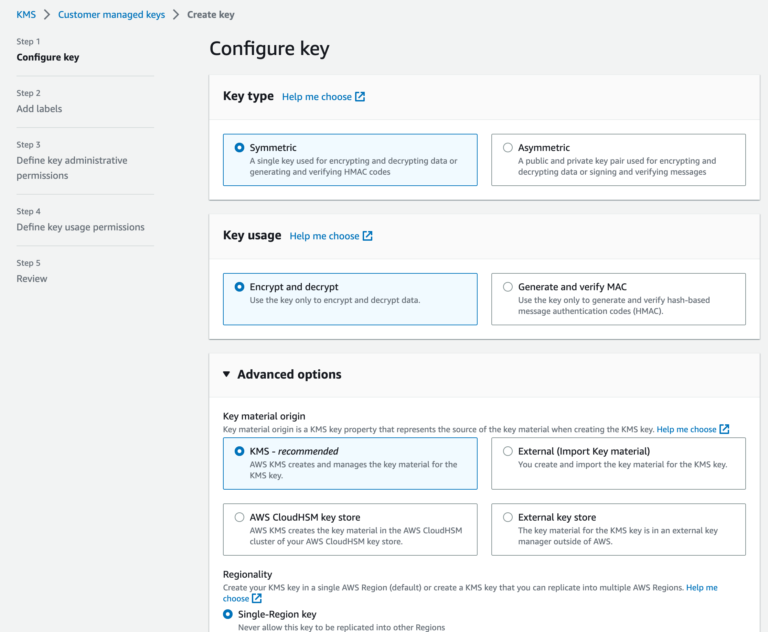The image size is (768, 632).
Task: Select the Asymmetric key type radio
Action: [508, 147]
